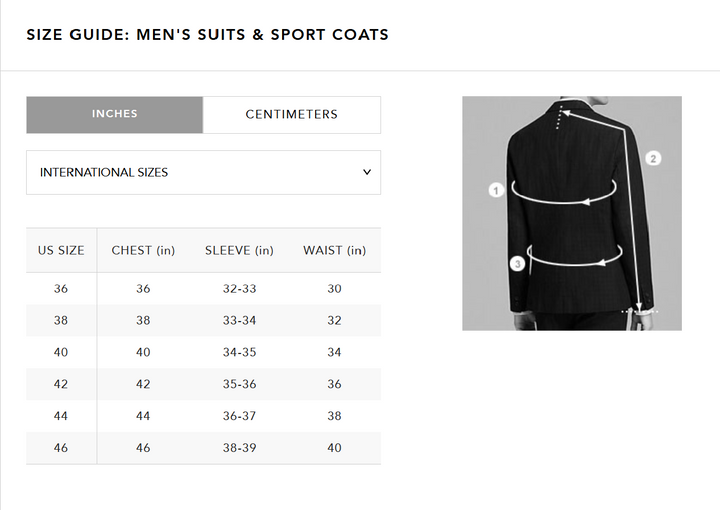The width and height of the screenshot is (720, 510).
Task: Click the waist value 30 cell
Action: pos(334,289)
